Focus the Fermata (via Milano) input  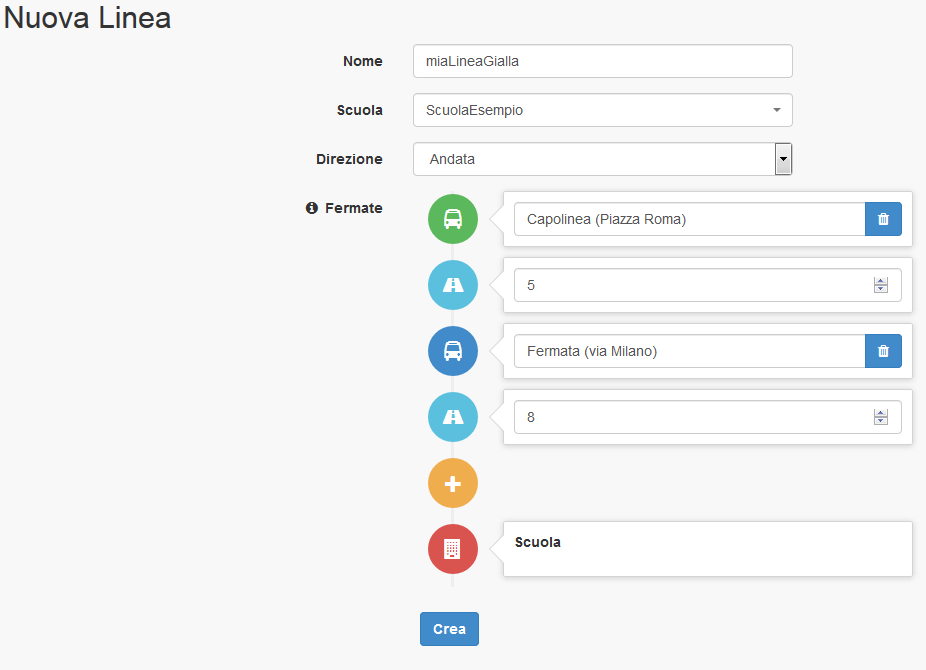[x=689, y=351]
